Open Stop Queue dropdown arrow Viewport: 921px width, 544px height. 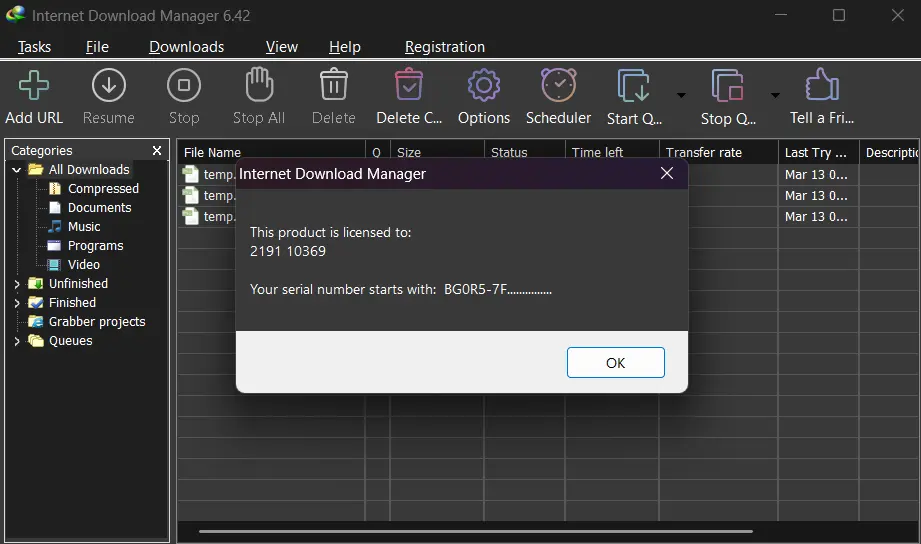tap(775, 95)
